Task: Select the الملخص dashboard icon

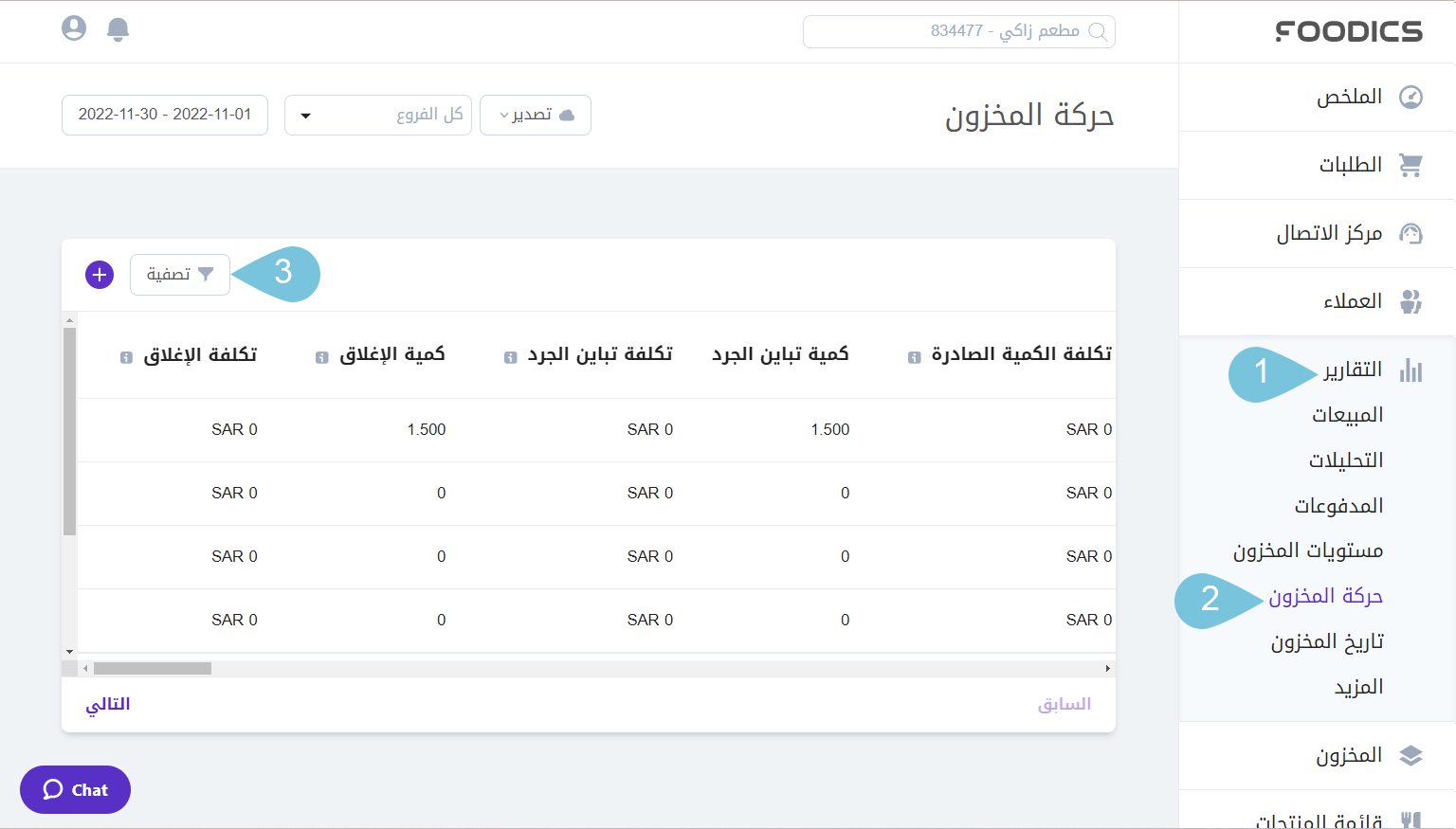Action: 1411,96
